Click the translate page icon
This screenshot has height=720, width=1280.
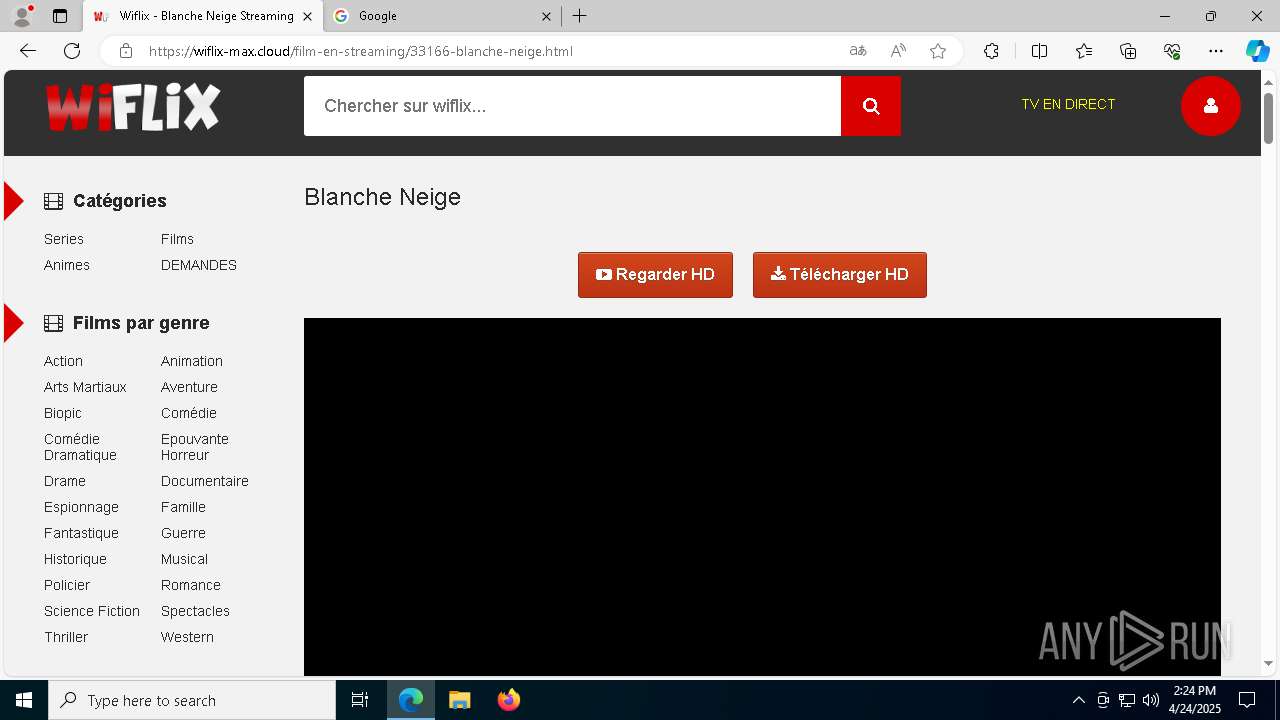click(858, 51)
